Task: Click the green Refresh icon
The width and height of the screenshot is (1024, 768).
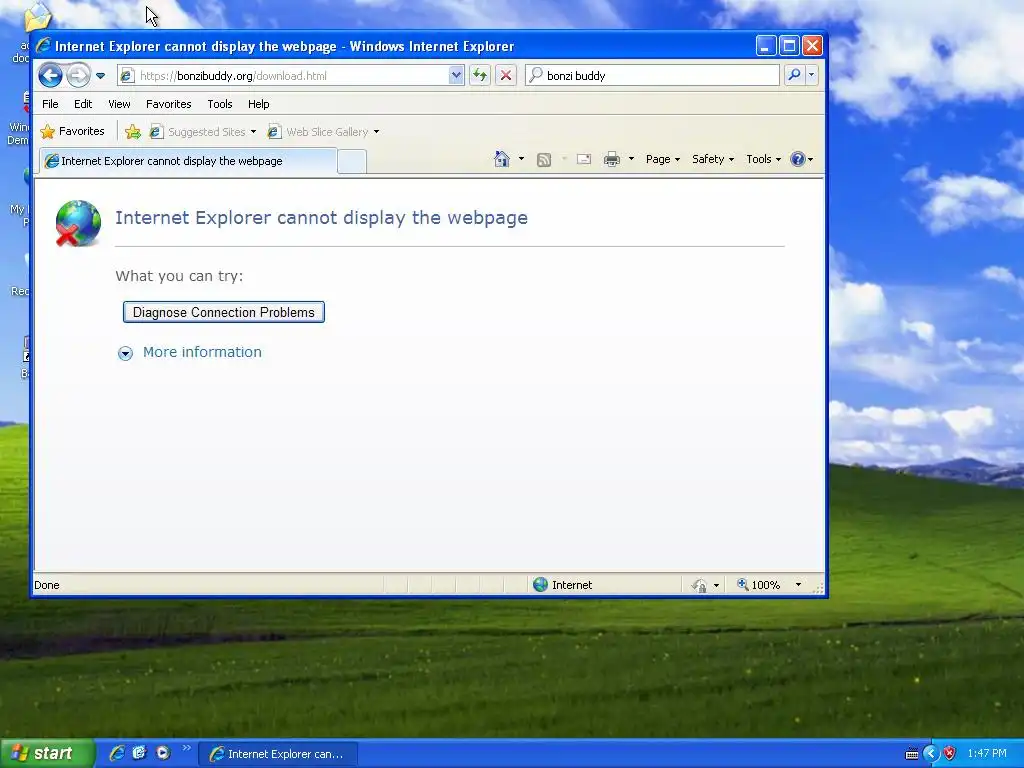Action: click(480, 76)
